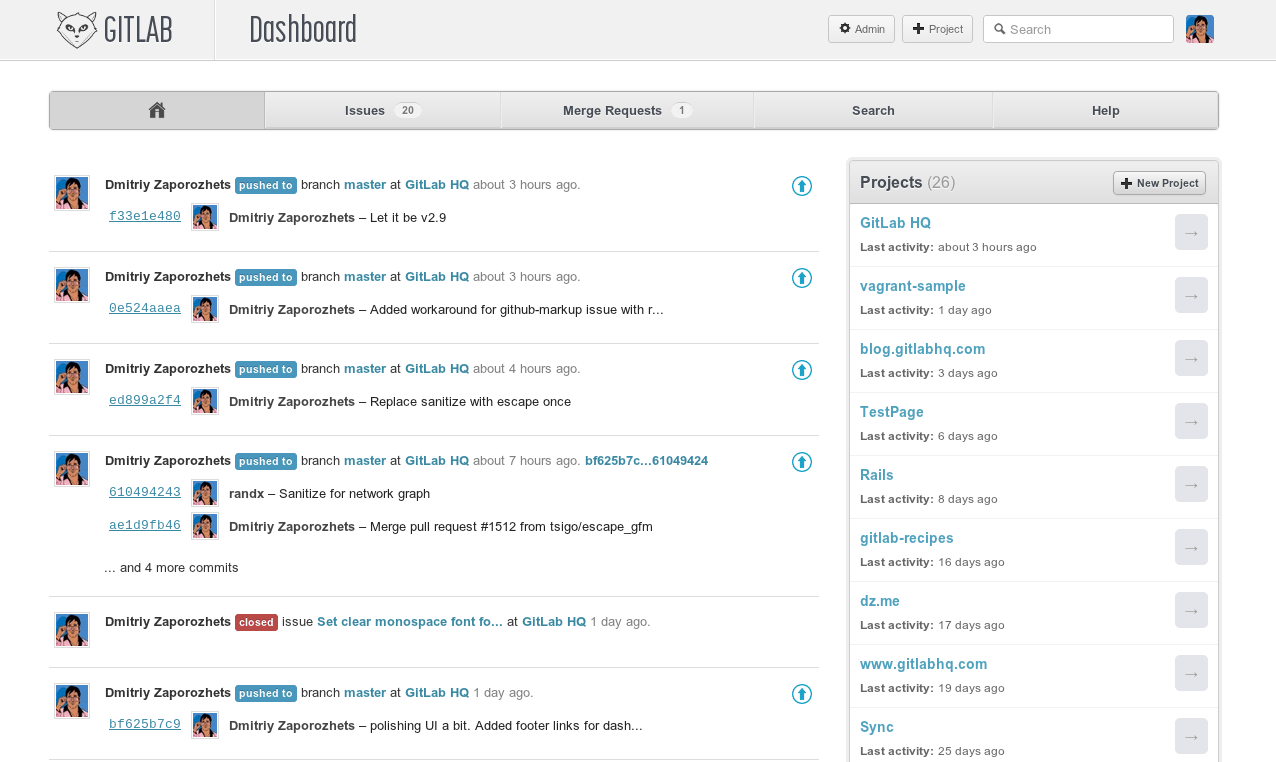Open the home tab with house icon
Image resolution: width=1276 pixels, height=762 pixels.
(157, 110)
